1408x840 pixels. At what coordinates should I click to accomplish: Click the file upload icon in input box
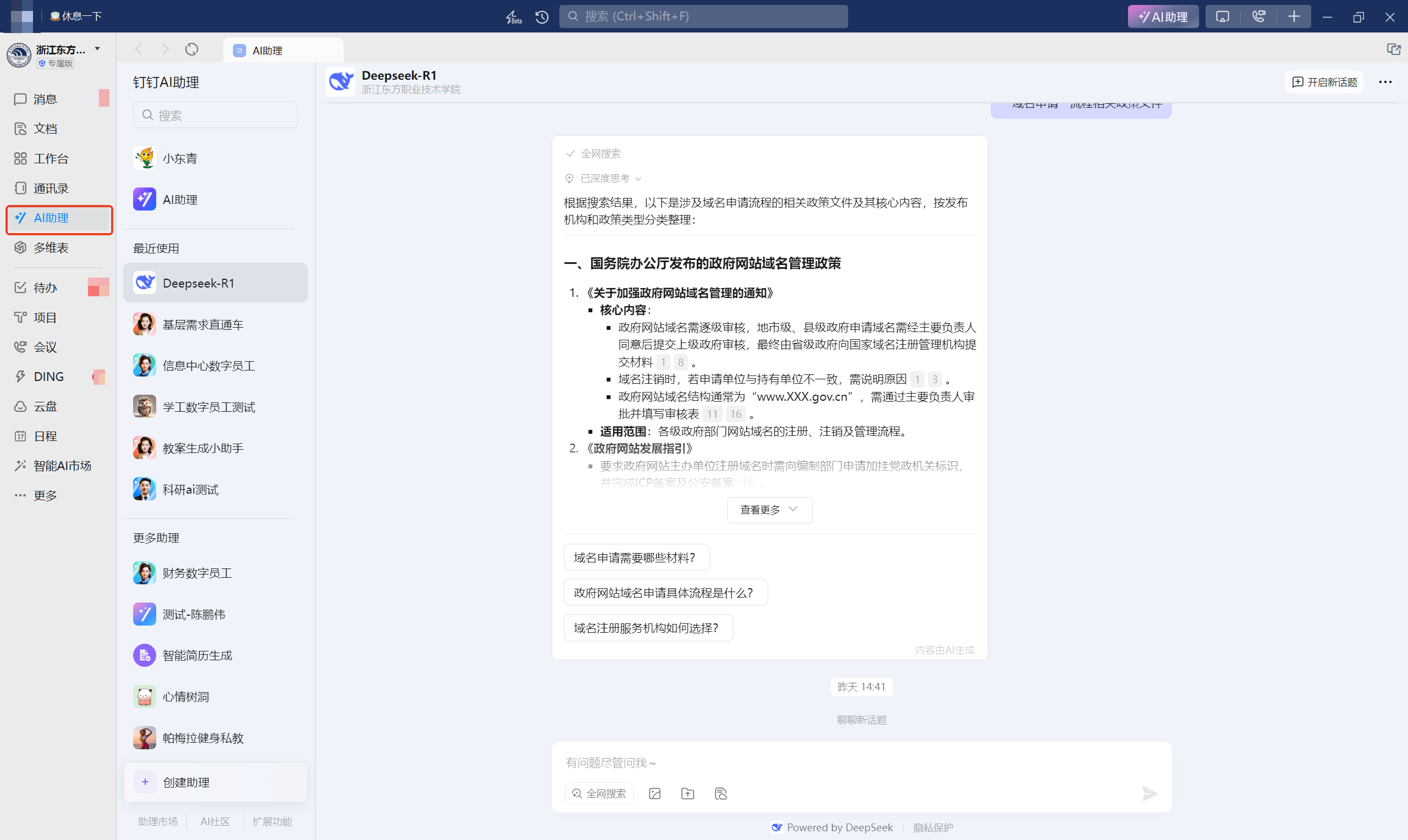pyautogui.click(x=687, y=794)
